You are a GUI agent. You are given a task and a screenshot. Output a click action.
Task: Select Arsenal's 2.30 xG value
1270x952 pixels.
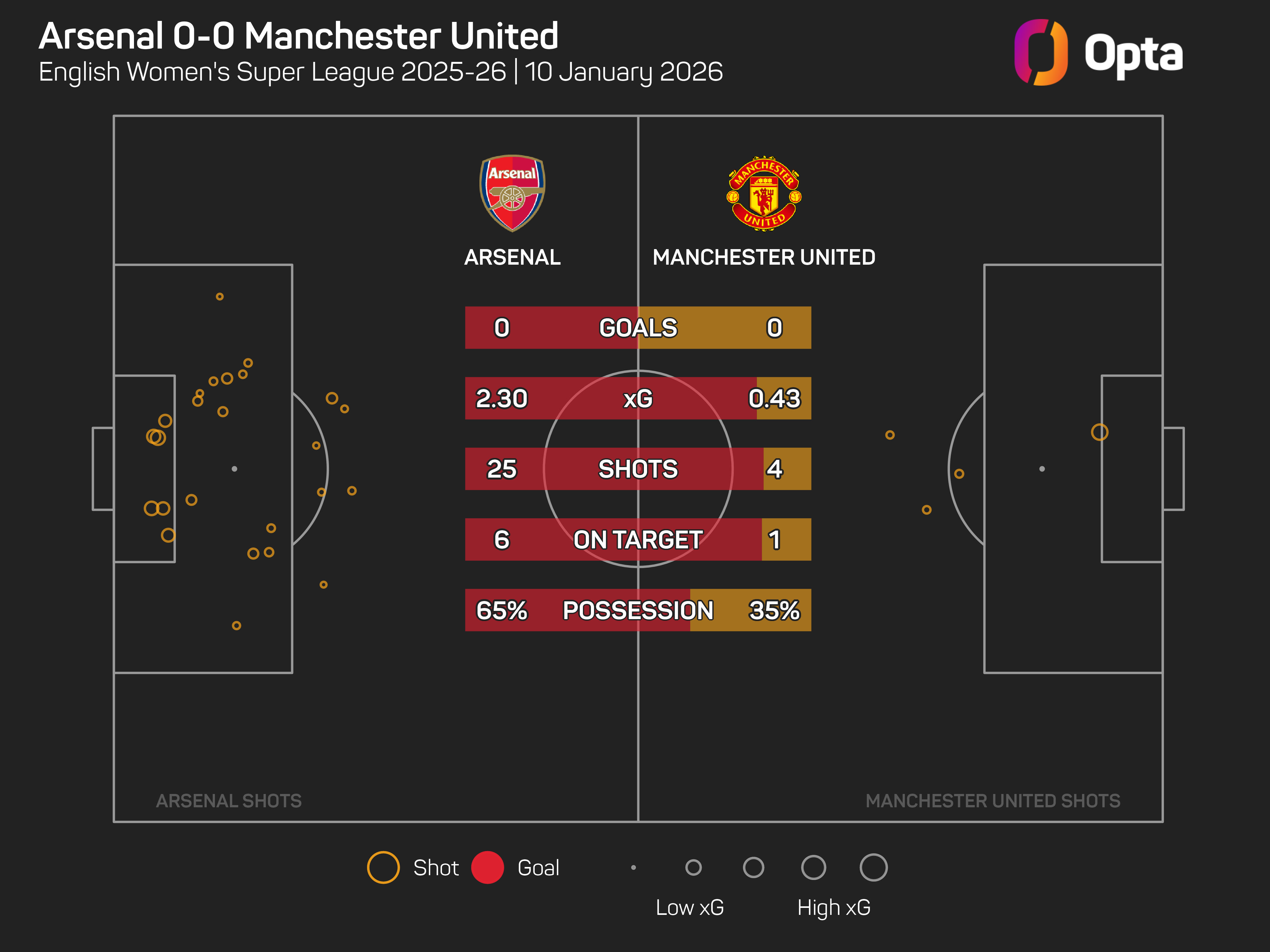(501, 398)
